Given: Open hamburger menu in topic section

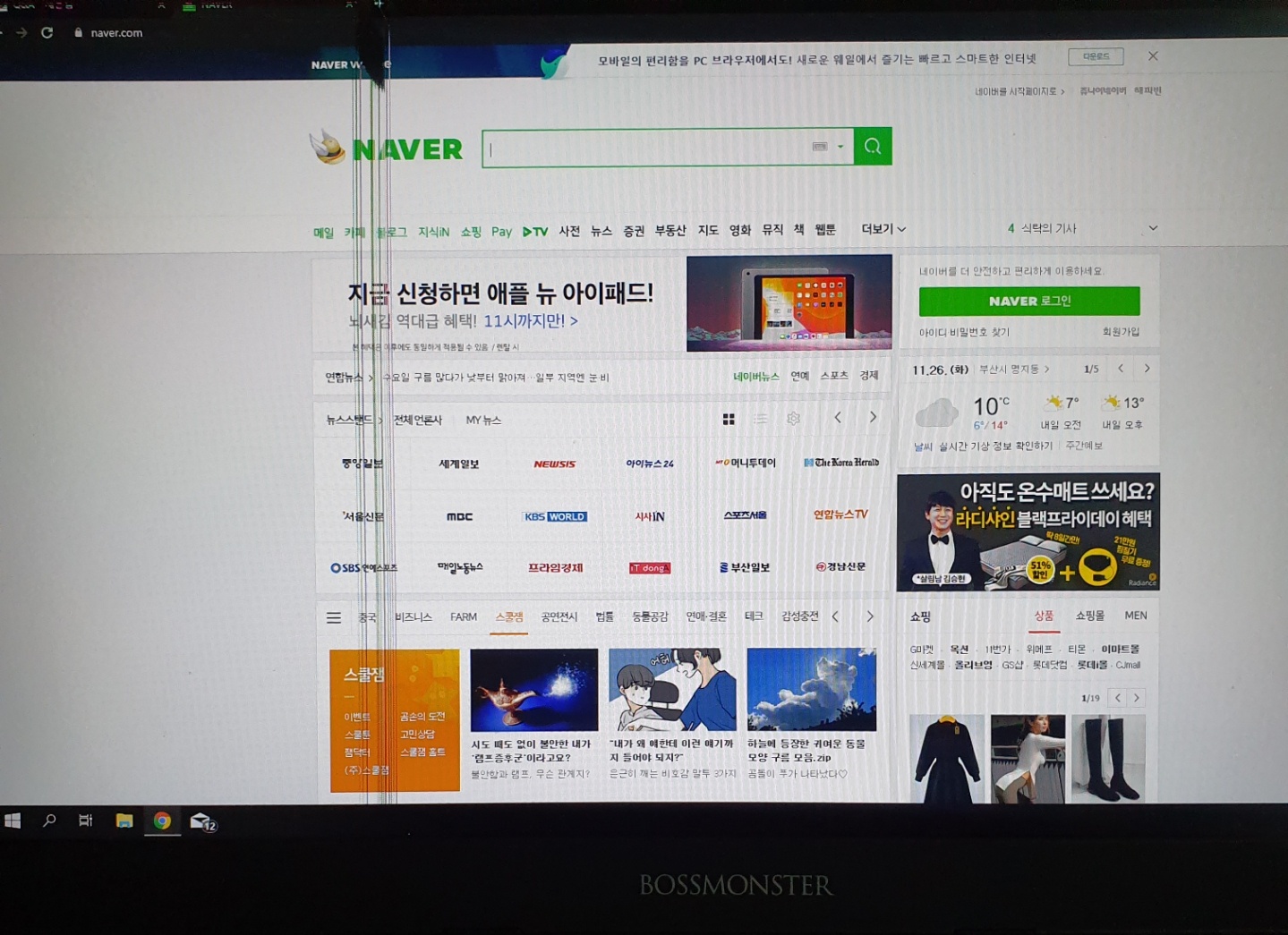Looking at the screenshot, I should click(x=334, y=617).
